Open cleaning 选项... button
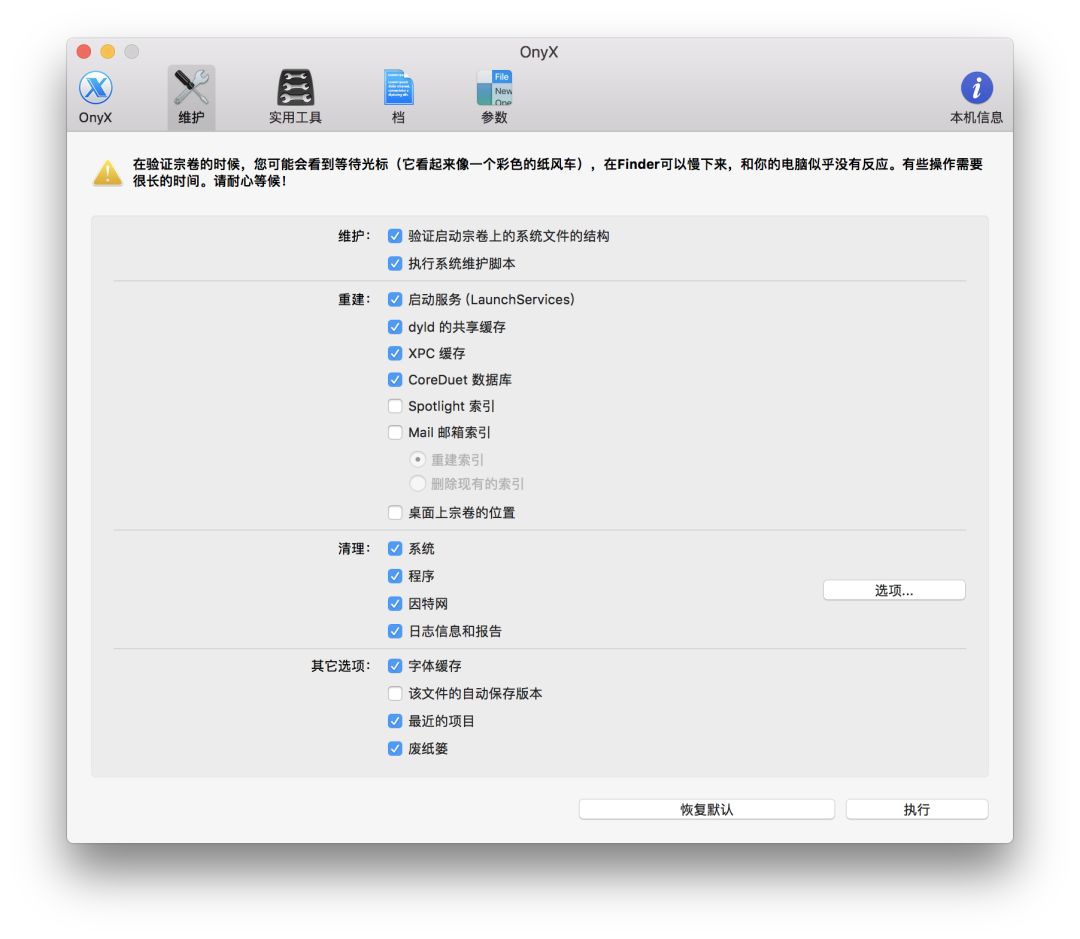The image size is (1080, 939). [894, 590]
